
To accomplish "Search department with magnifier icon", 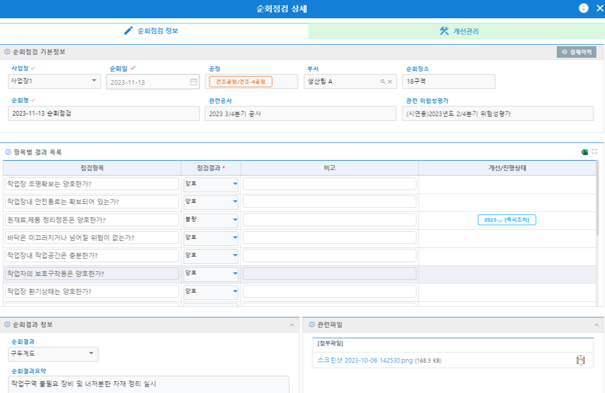I will pyautogui.click(x=383, y=82).
